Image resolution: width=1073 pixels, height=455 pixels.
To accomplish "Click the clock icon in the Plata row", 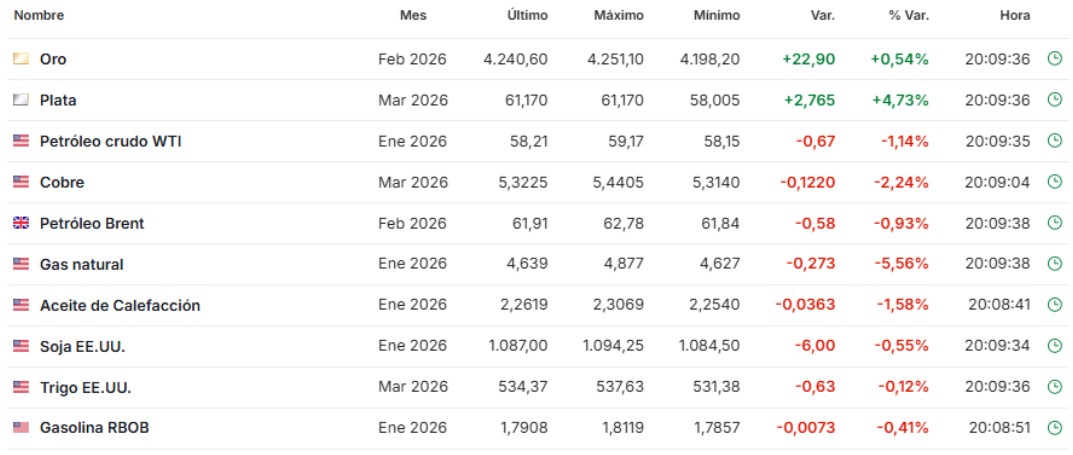I will tap(1053, 100).
